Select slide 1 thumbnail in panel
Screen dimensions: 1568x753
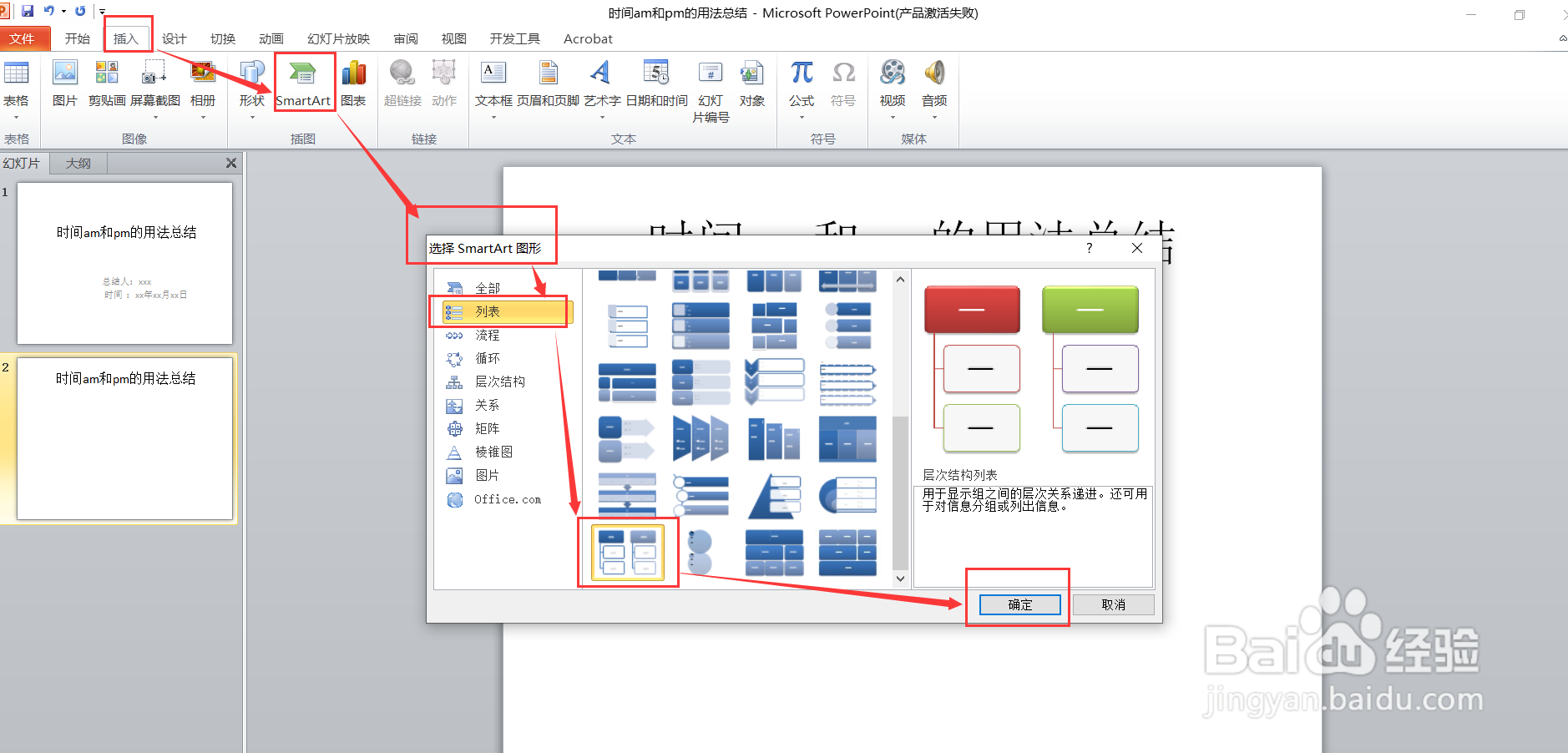coord(124,263)
